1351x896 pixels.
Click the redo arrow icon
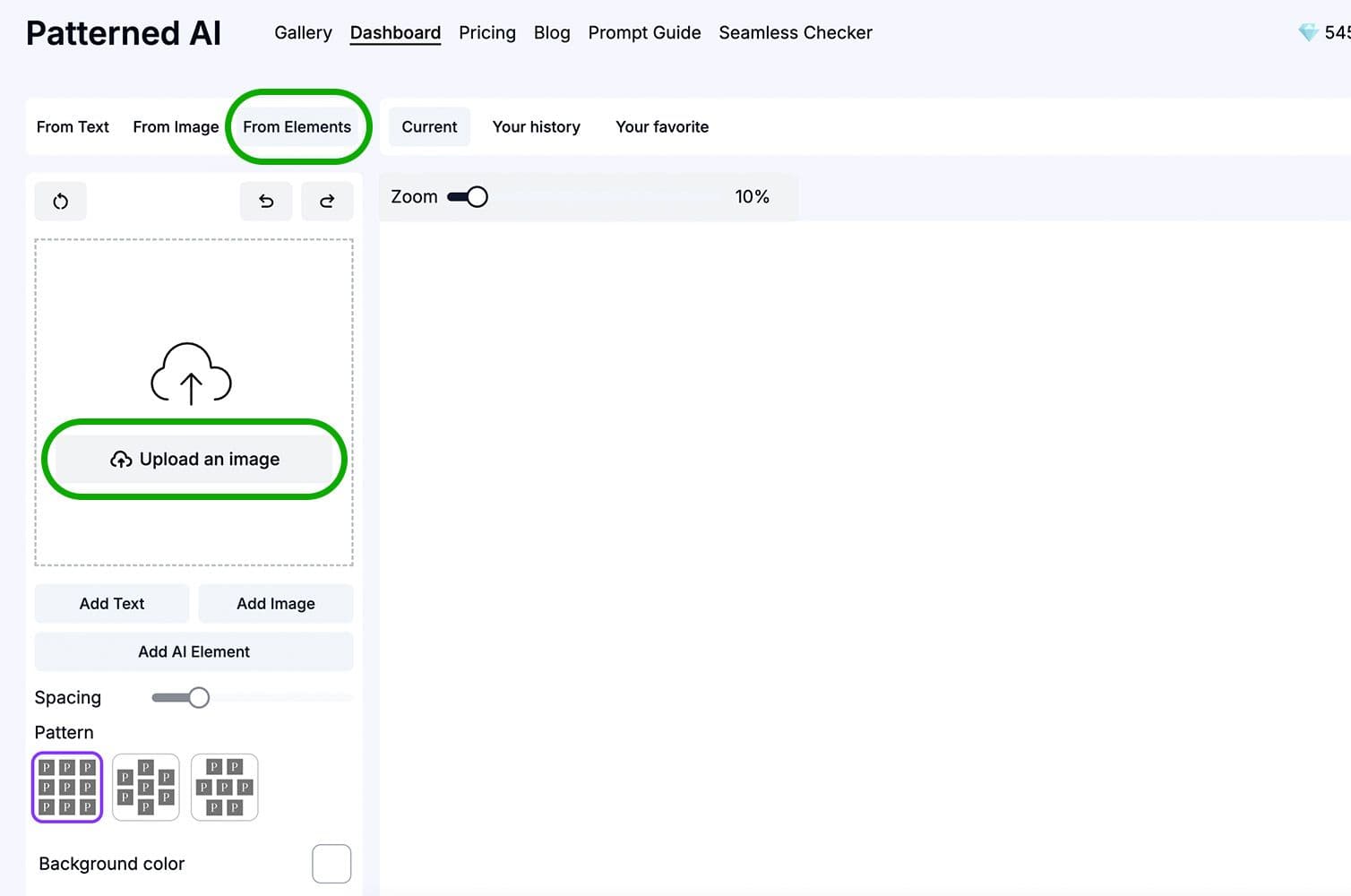pos(327,202)
